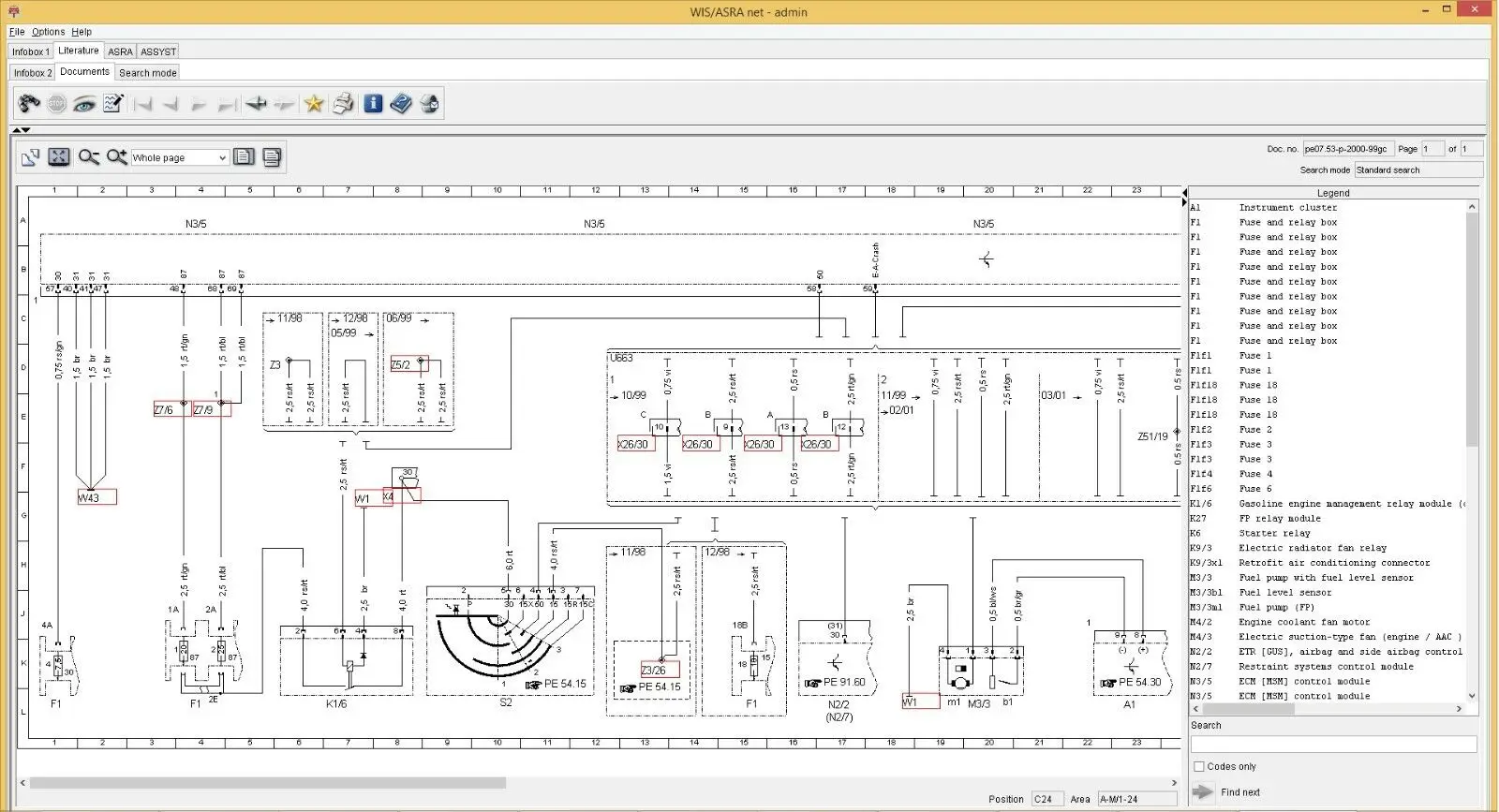Click the eye view icon
1499x812 pixels.
pos(84,104)
